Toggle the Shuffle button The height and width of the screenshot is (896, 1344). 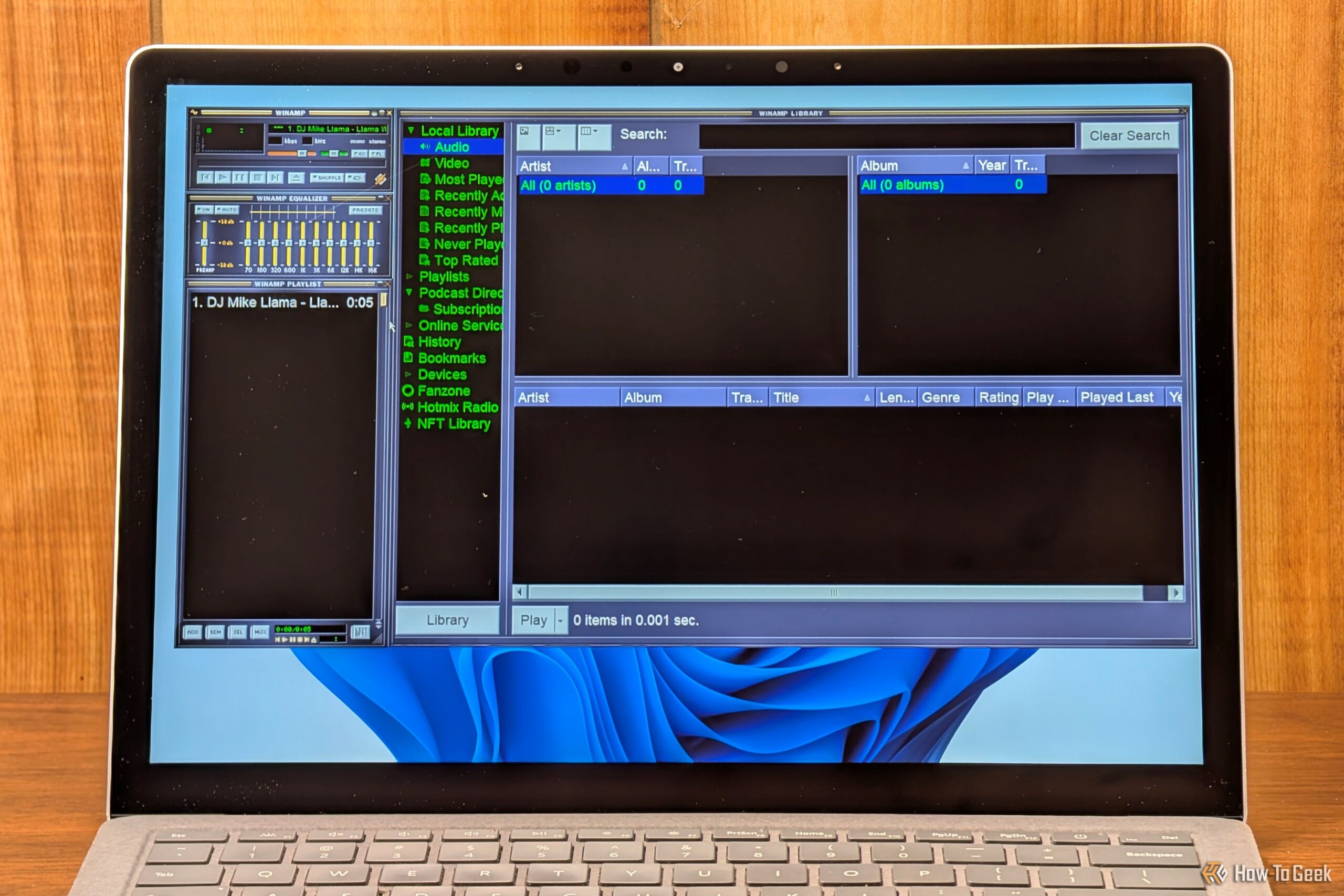327,178
